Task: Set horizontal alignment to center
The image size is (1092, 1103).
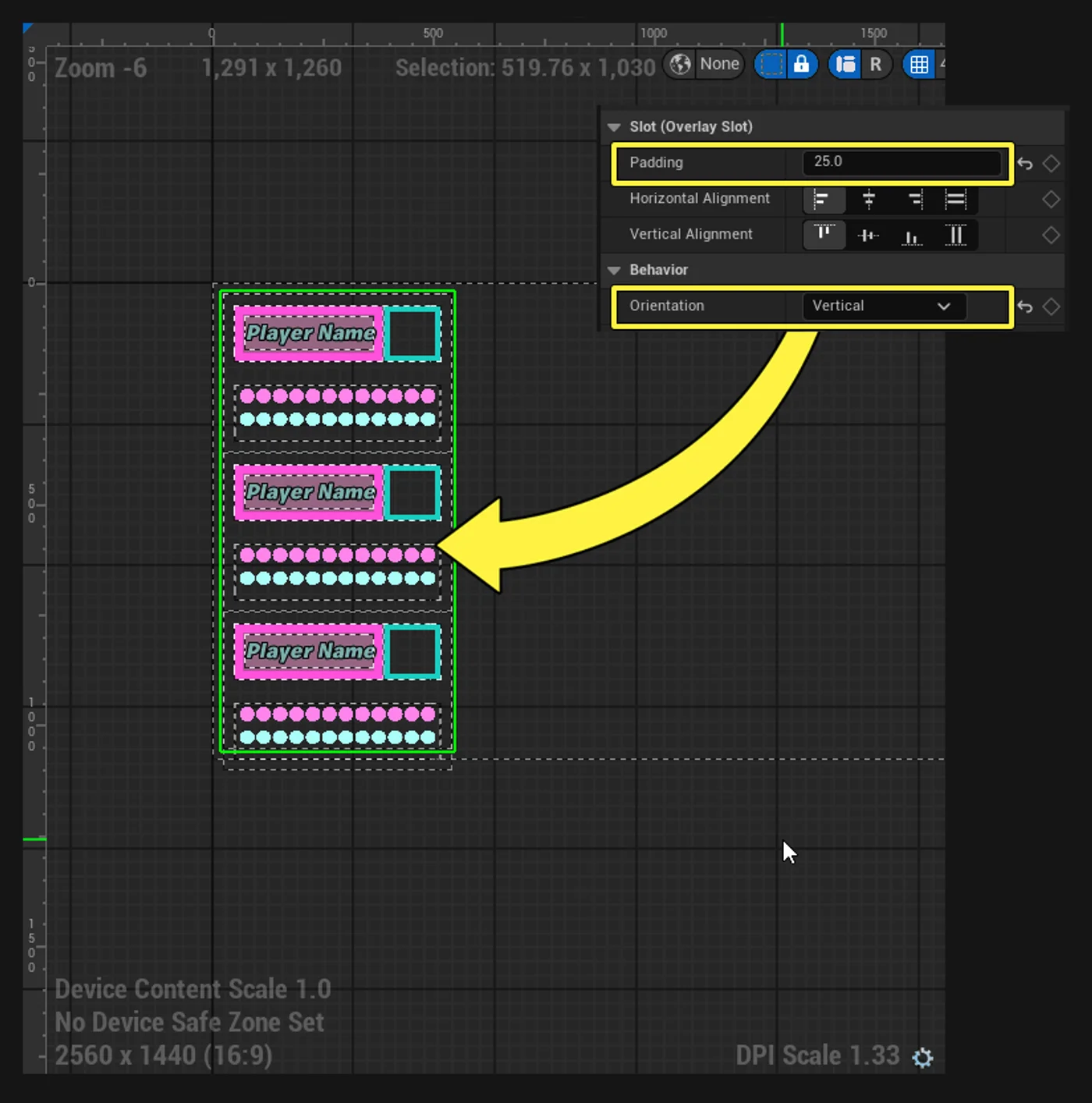Action: coord(869,200)
